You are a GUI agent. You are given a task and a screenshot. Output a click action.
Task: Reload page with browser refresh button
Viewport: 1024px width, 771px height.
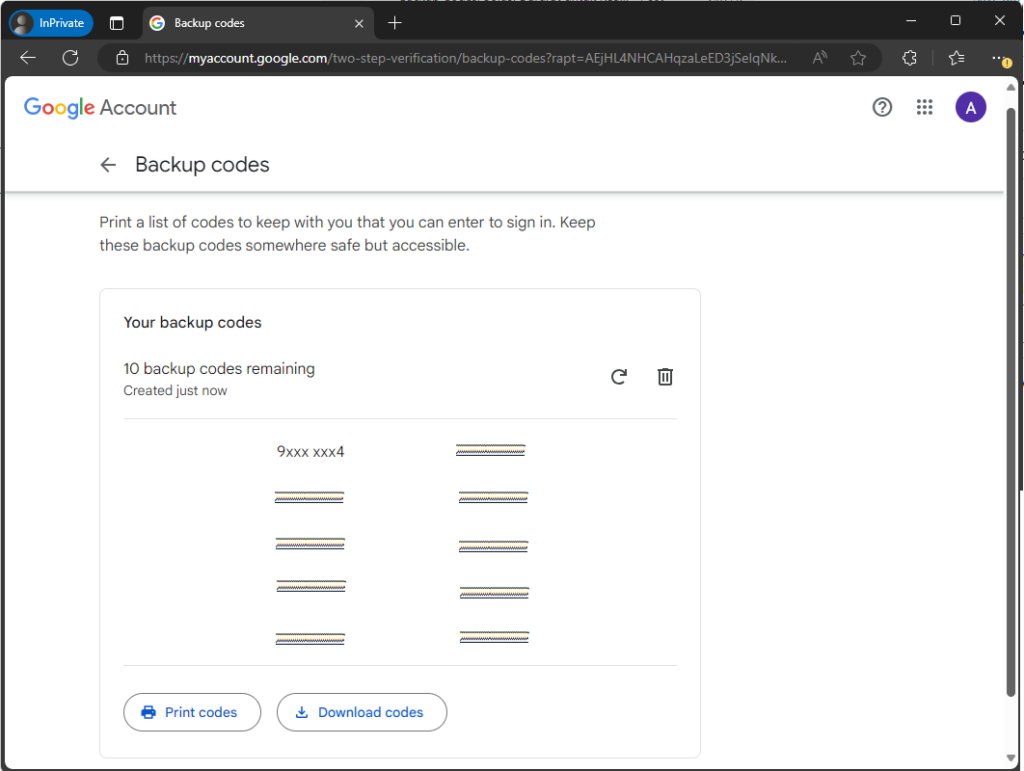click(70, 58)
